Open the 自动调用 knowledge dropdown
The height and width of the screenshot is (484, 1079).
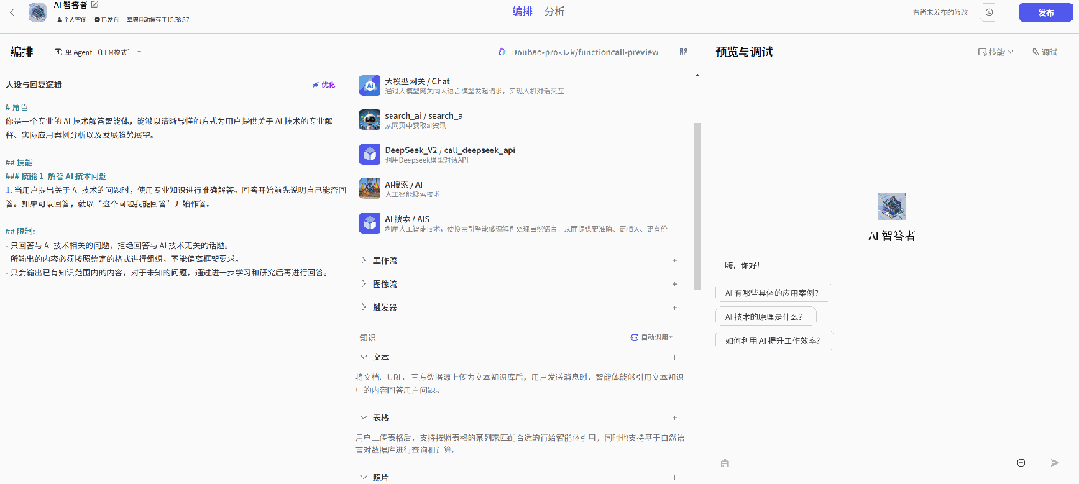[652, 337]
